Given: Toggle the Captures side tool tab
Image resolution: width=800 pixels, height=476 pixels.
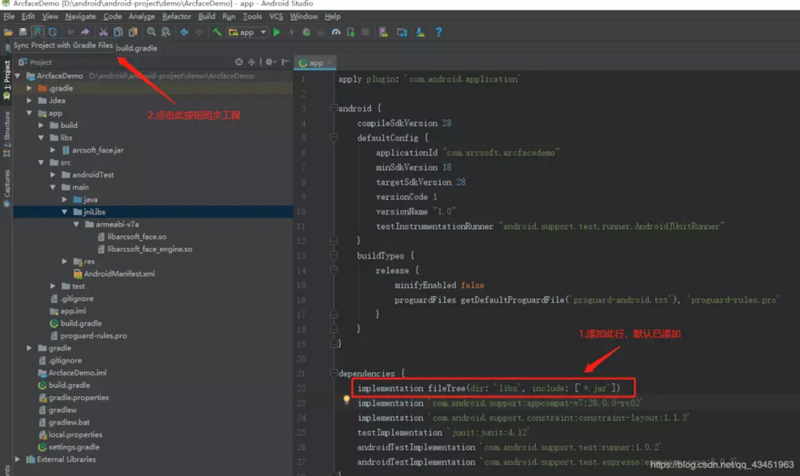Looking at the screenshot, I should (7, 188).
